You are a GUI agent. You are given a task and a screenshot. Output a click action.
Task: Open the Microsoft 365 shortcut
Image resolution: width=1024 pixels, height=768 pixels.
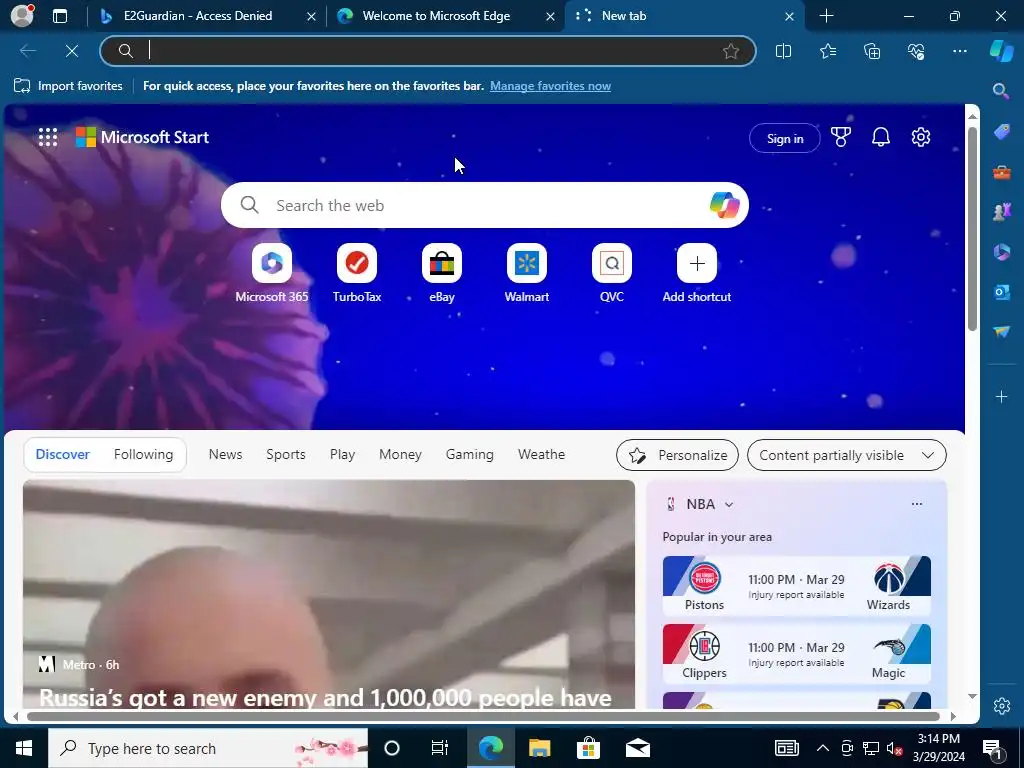click(x=272, y=274)
